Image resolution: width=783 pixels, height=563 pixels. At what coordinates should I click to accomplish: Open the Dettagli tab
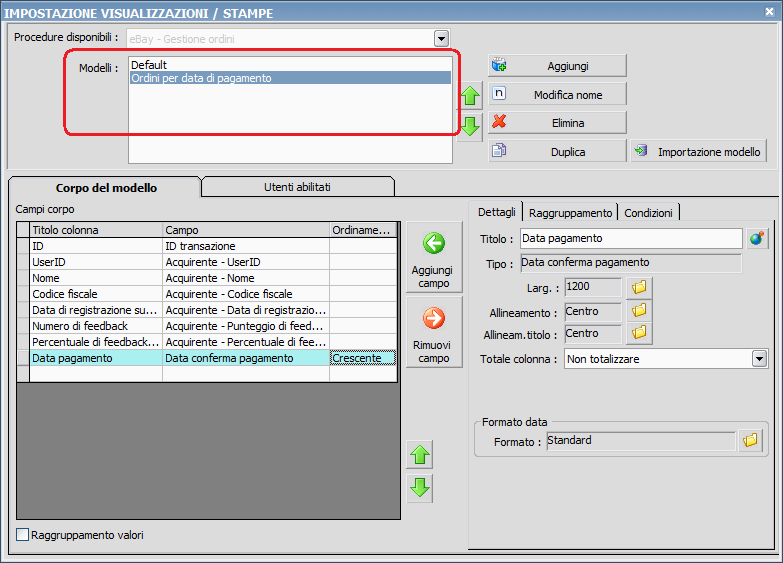tap(496, 212)
